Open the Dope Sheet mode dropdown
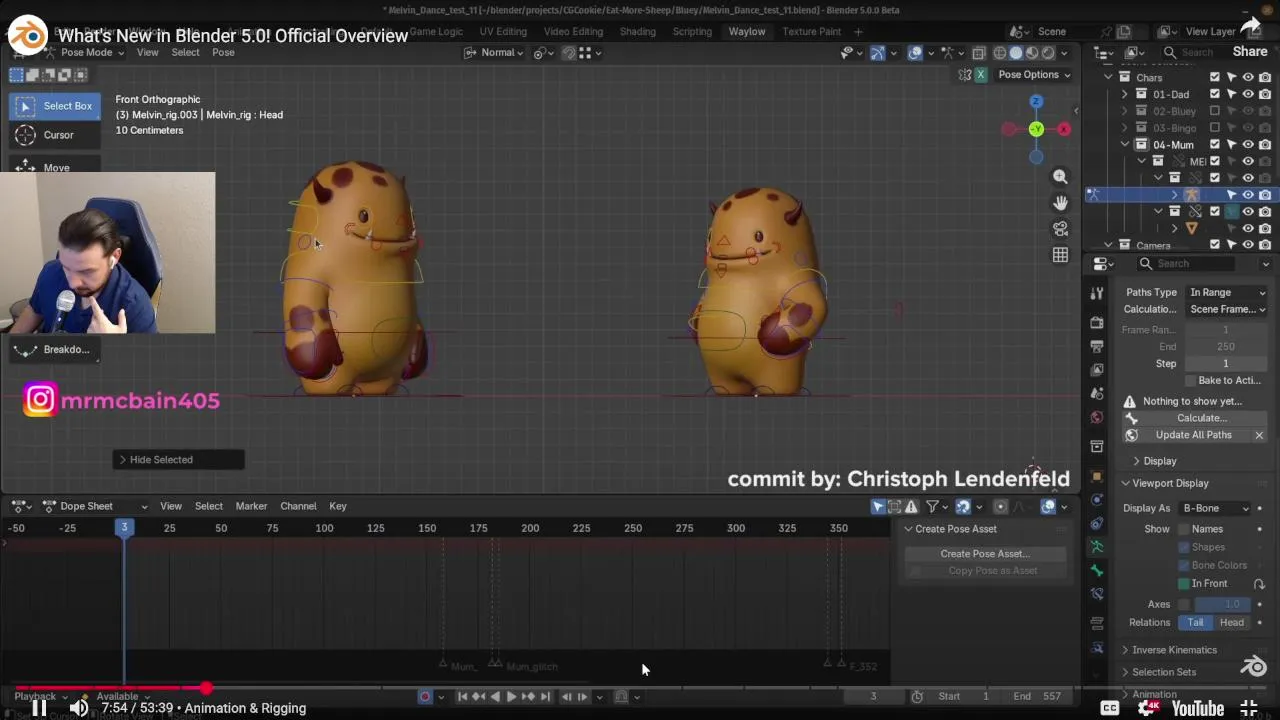Viewport: 1280px width, 720px height. pyautogui.click(x=94, y=506)
